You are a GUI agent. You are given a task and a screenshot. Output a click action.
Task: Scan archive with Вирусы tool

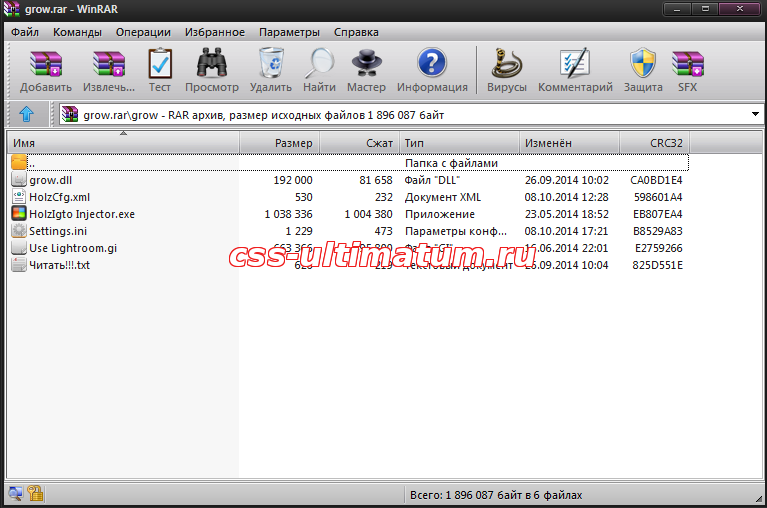[507, 63]
